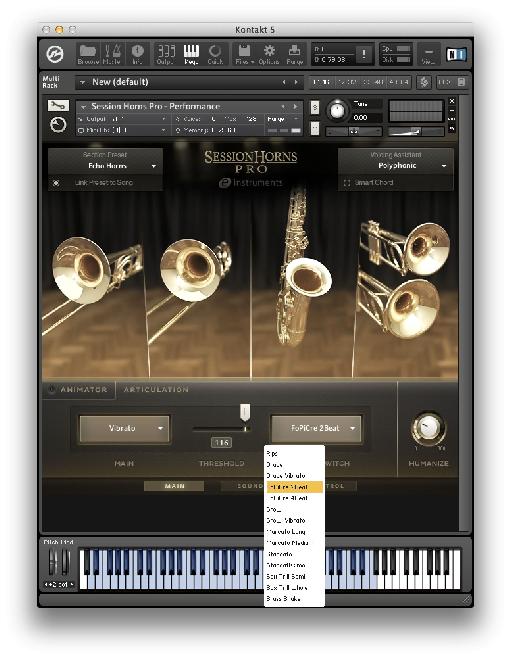Enable the Smart Chord checkbox
The width and height of the screenshot is (512, 660).
347,183
